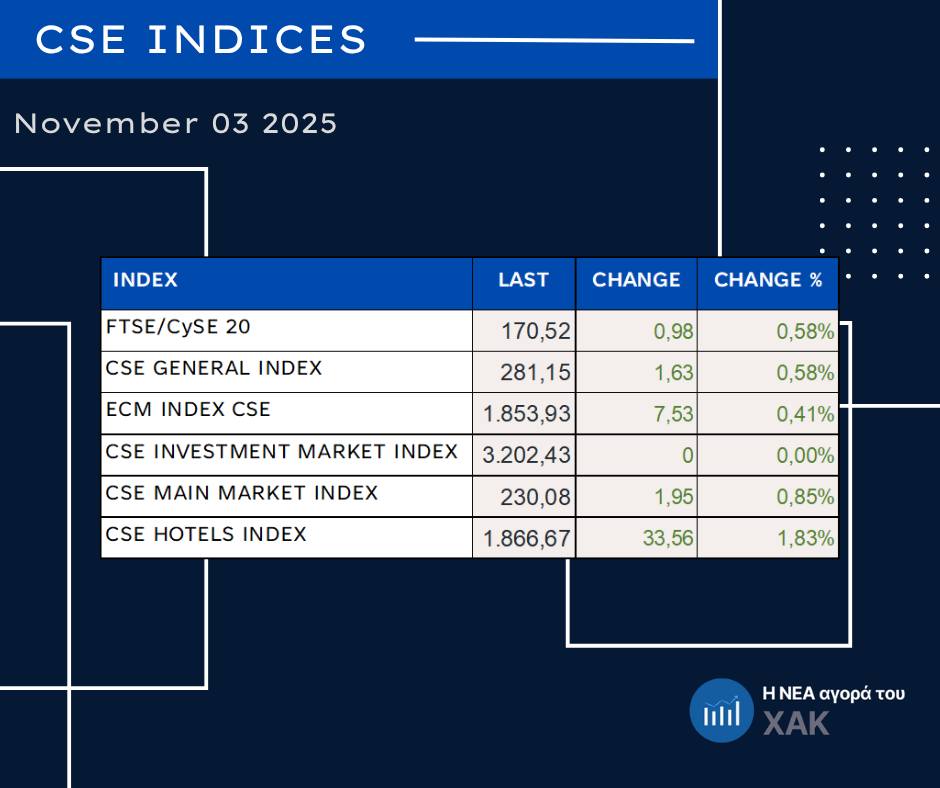Click the CHANGE % column header
Screen dimensions: 940x788
(x=767, y=281)
